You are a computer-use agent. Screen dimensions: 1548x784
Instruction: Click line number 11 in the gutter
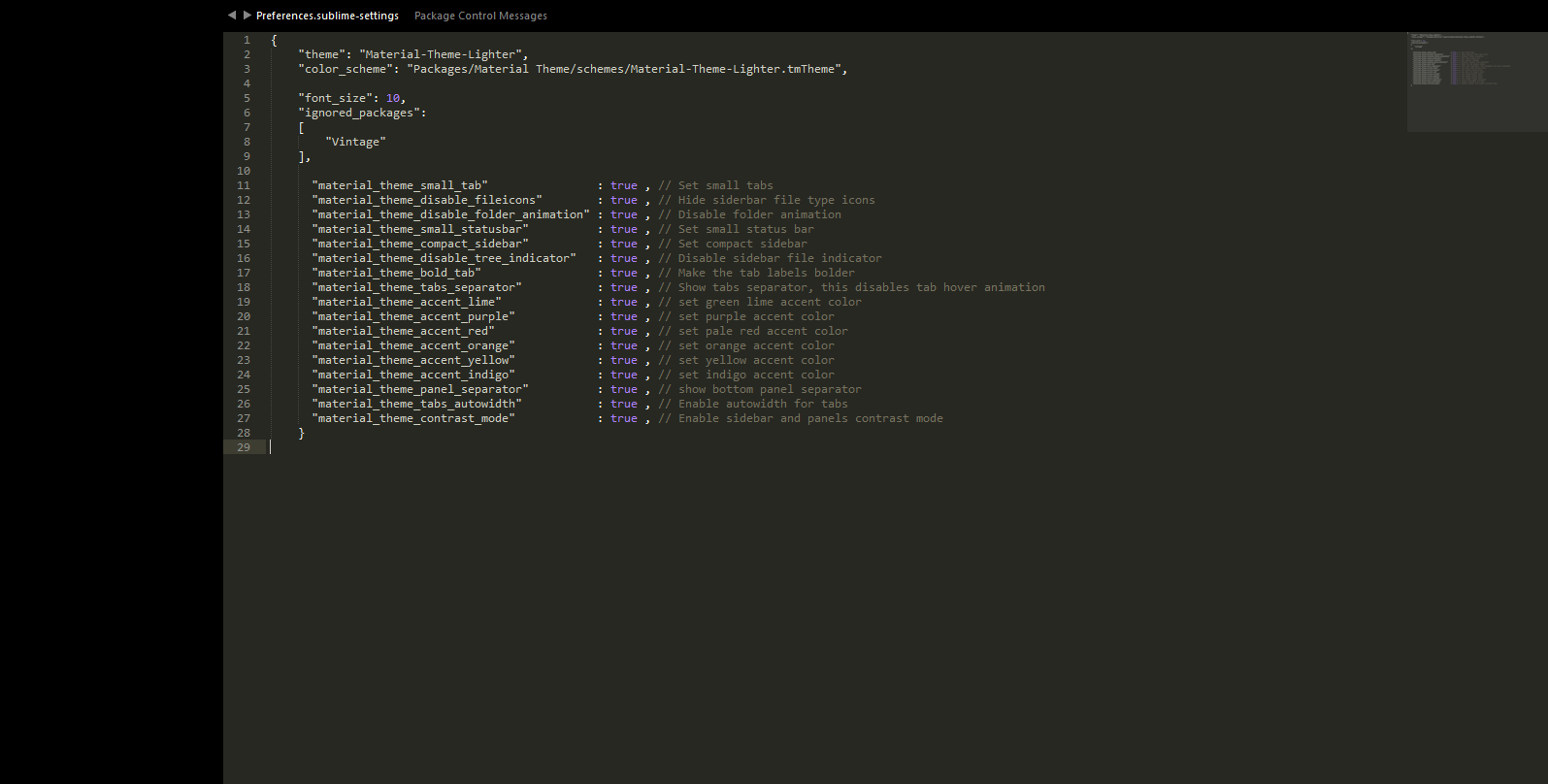[244, 185]
